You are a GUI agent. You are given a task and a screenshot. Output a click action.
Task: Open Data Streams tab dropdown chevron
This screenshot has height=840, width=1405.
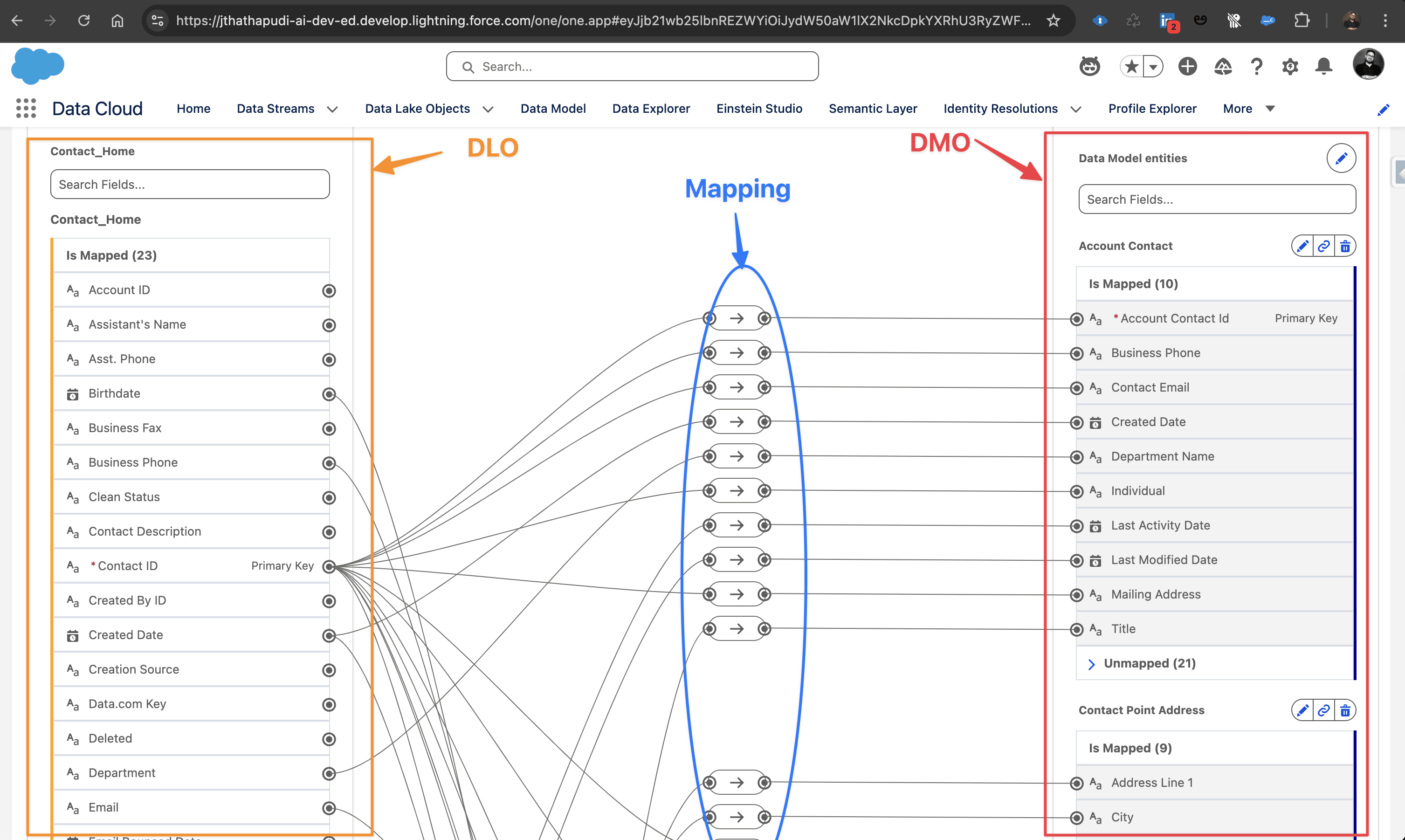click(x=333, y=109)
